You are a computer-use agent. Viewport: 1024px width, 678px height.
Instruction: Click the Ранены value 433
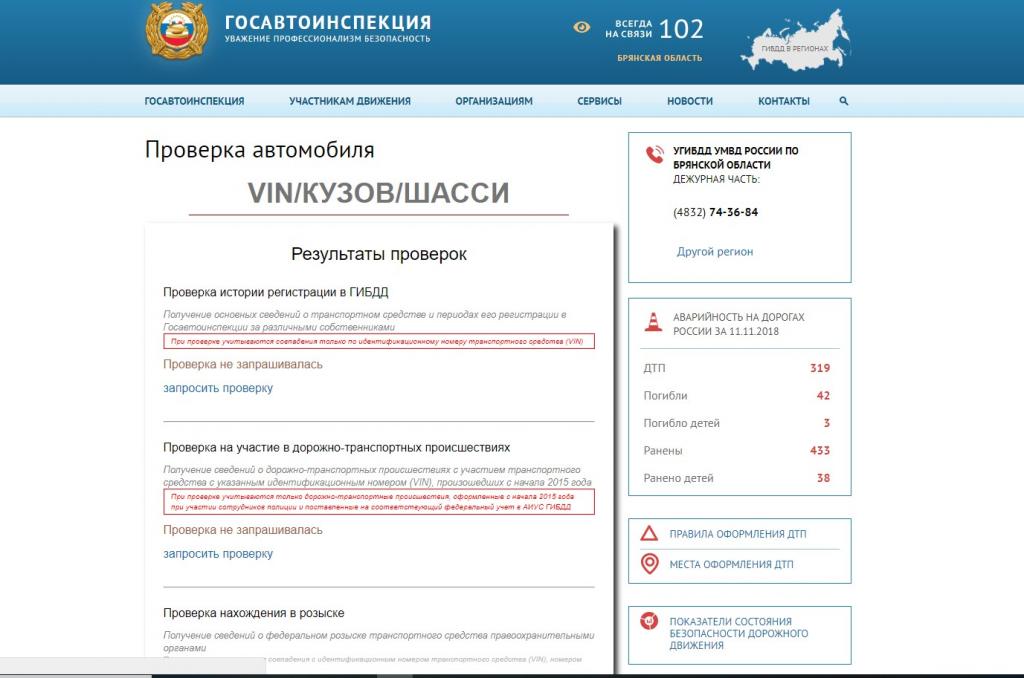click(820, 450)
